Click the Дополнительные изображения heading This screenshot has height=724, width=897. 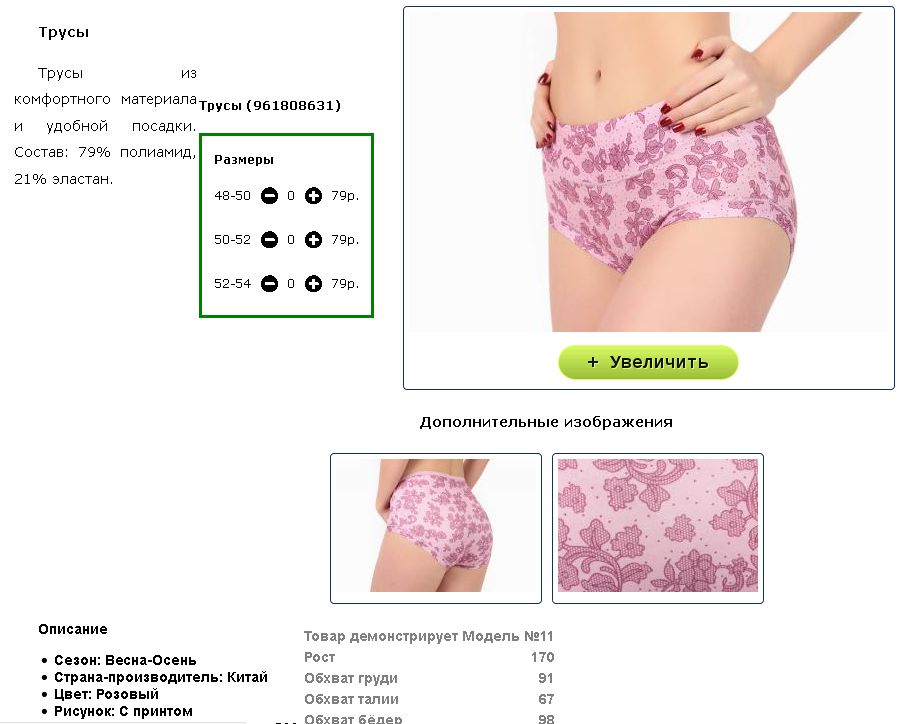coord(546,422)
